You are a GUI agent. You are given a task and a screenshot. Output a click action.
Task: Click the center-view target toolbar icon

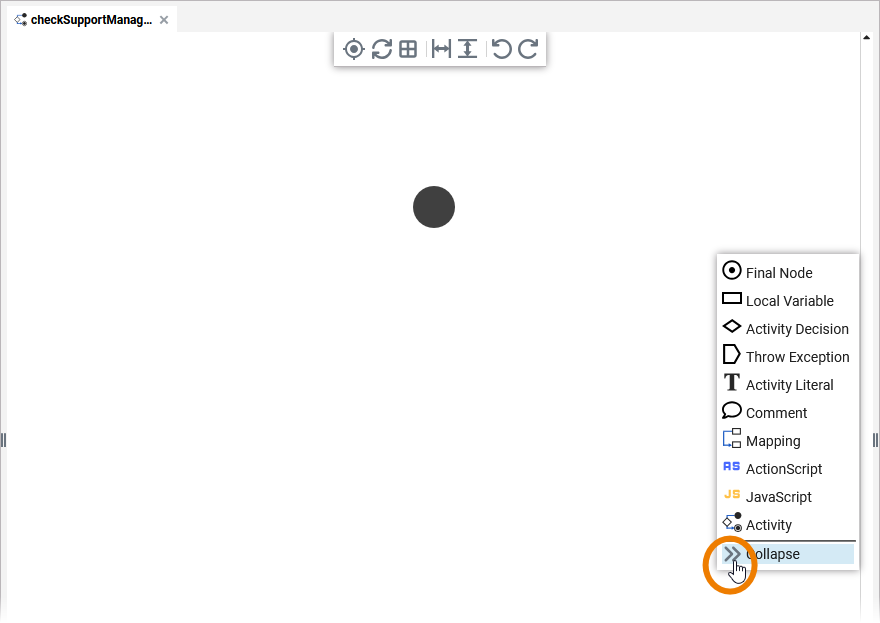354,48
